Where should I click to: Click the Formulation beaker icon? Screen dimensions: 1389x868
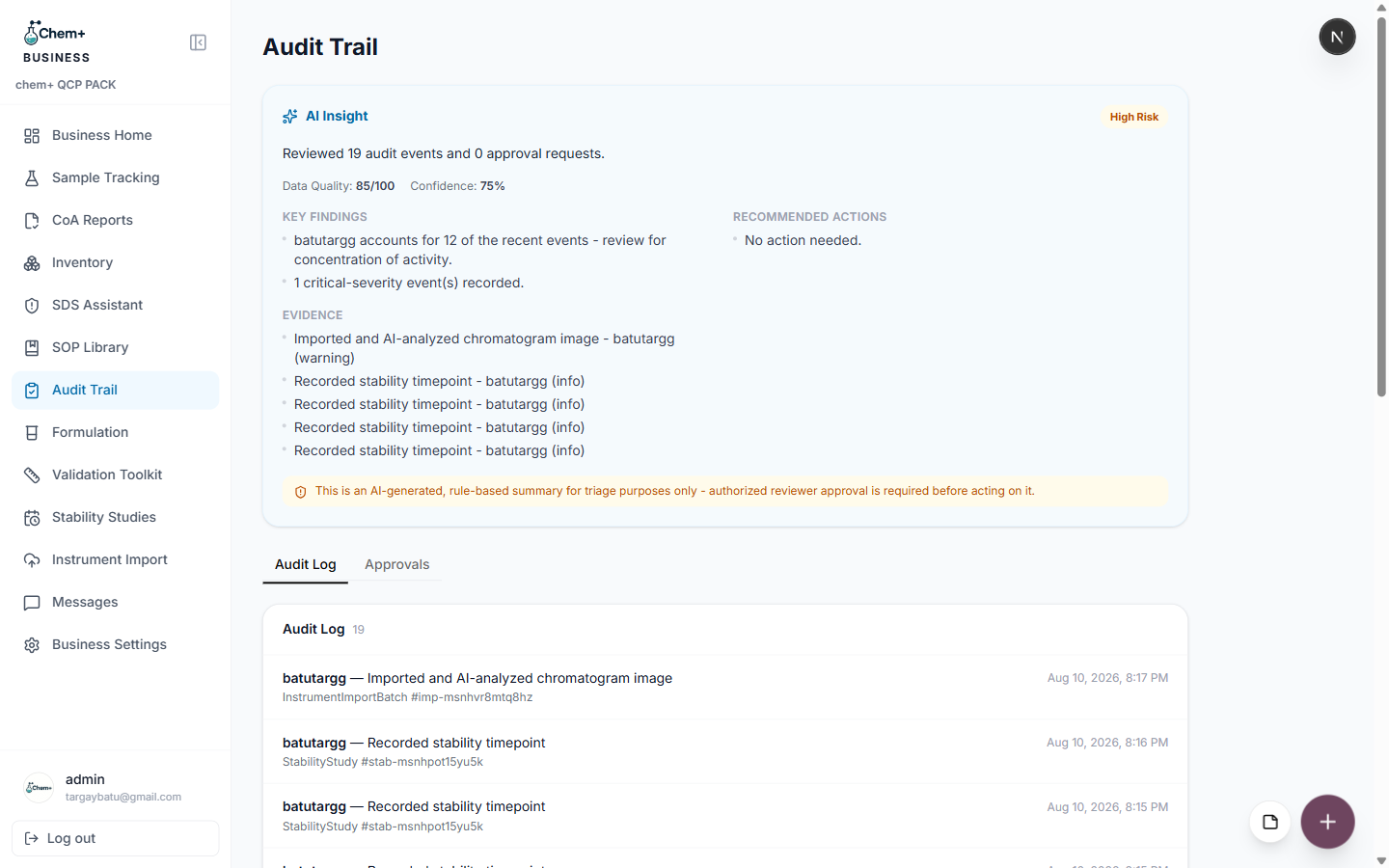pos(32,433)
